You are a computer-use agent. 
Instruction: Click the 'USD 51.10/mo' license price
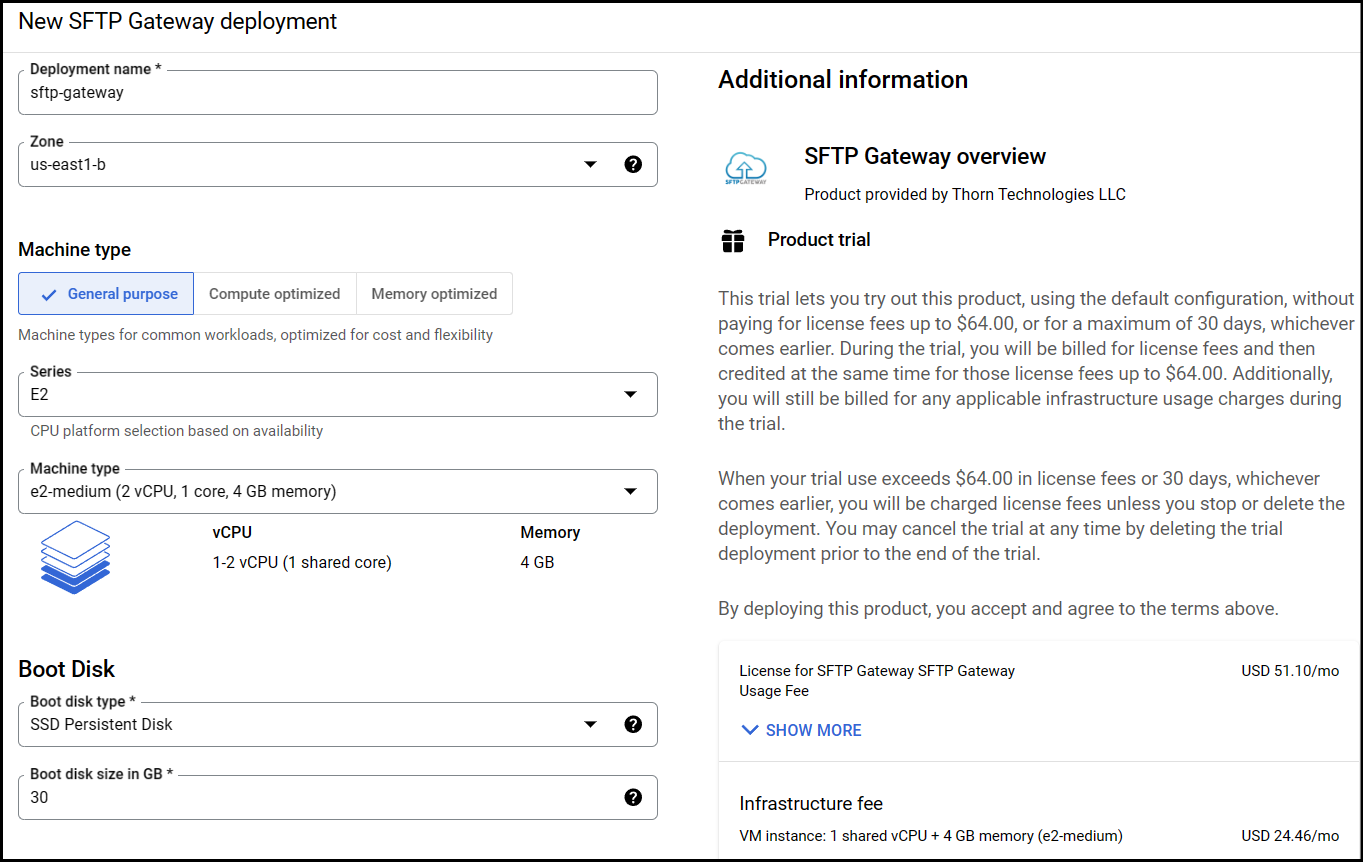(1290, 671)
